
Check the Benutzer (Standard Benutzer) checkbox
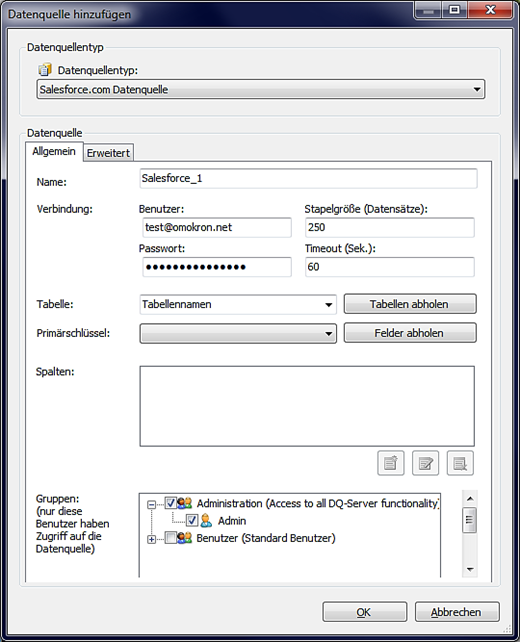tap(171, 538)
